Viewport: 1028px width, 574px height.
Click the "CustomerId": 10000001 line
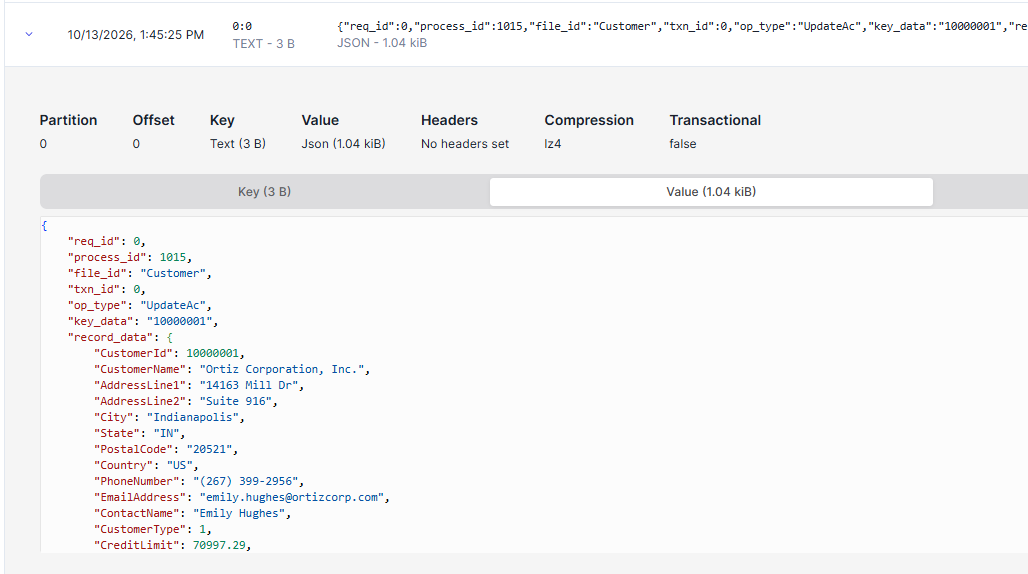168,353
